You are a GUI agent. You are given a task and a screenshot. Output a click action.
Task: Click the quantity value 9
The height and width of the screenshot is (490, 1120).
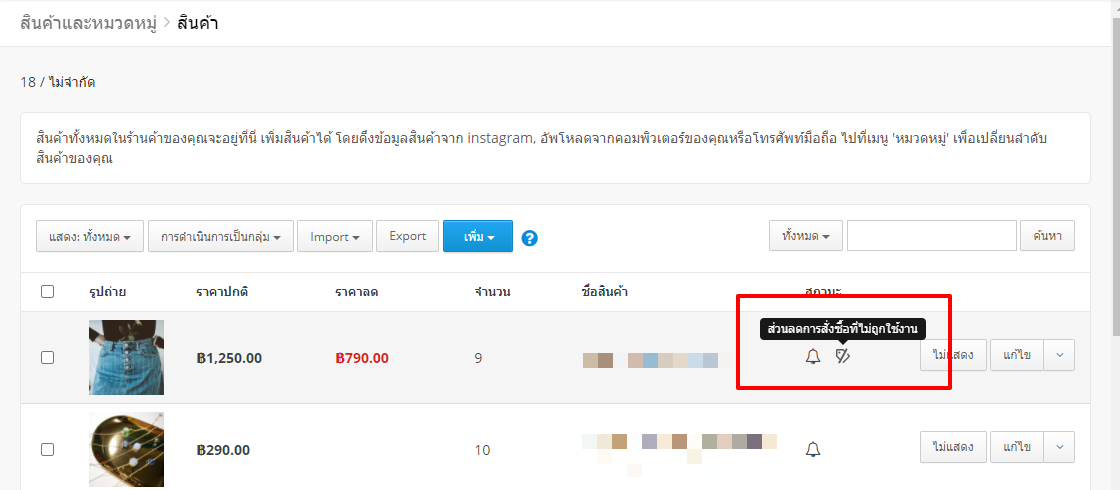tap(478, 358)
